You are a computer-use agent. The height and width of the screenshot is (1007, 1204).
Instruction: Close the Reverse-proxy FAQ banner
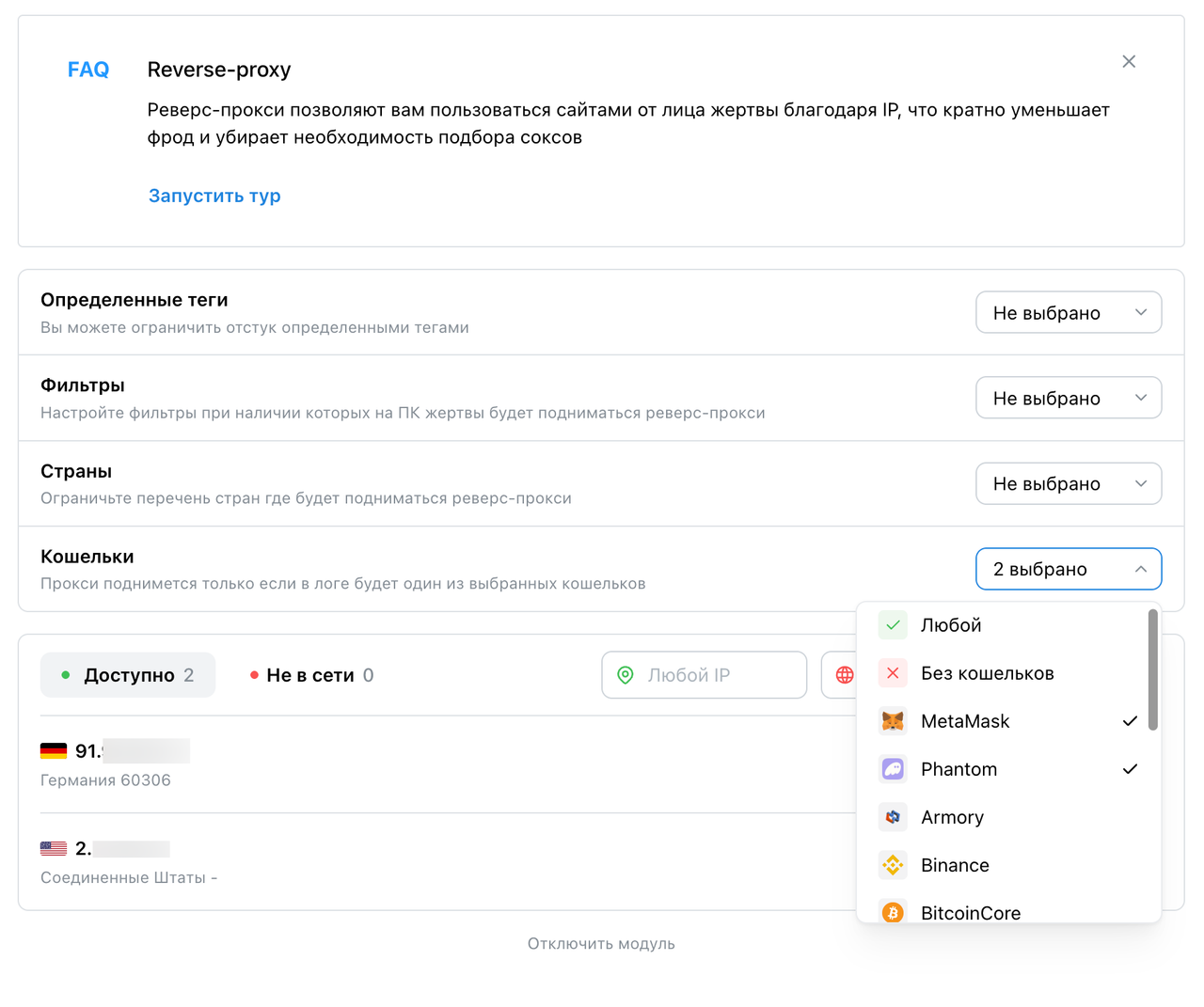click(1129, 61)
